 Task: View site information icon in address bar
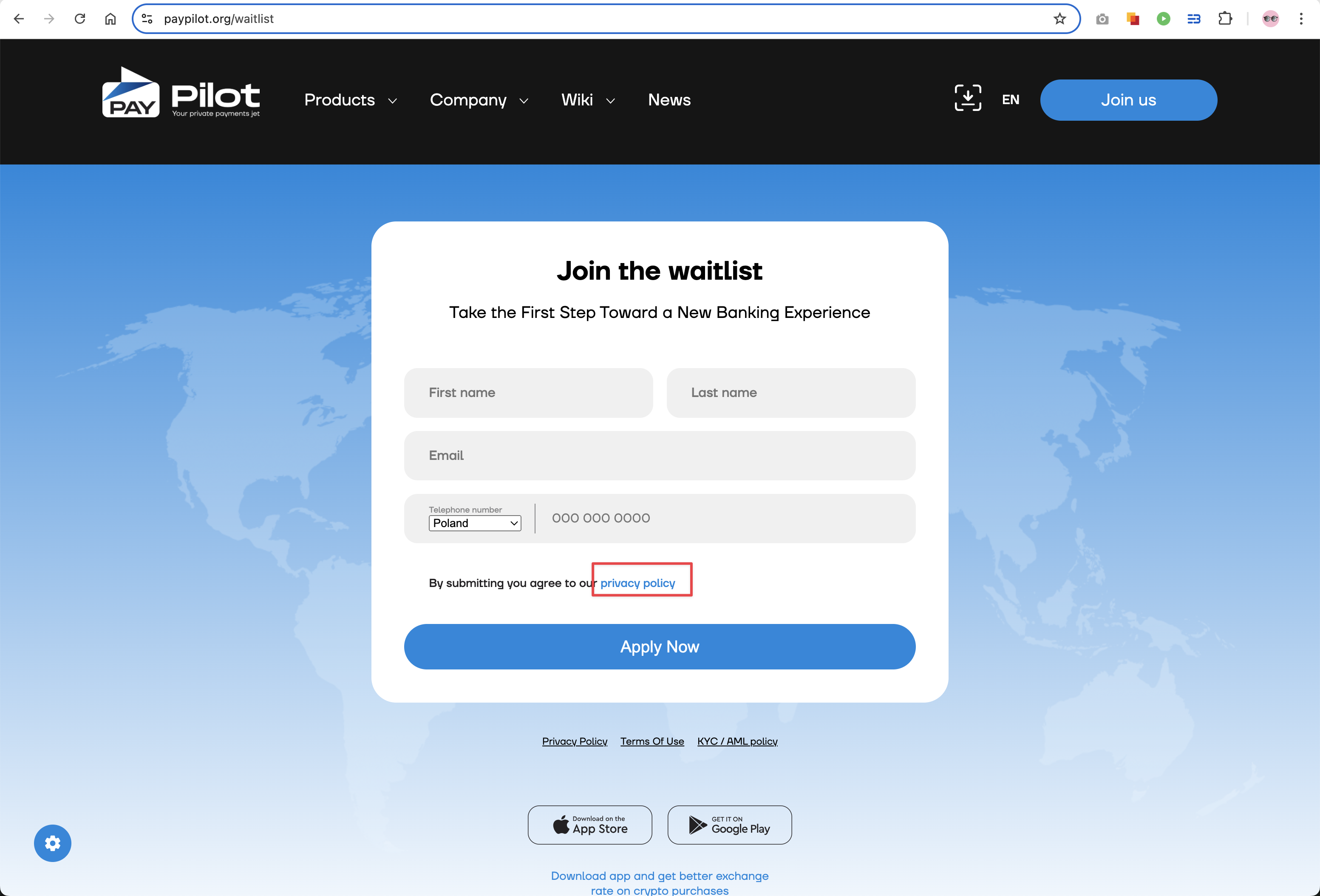coord(147,19)
